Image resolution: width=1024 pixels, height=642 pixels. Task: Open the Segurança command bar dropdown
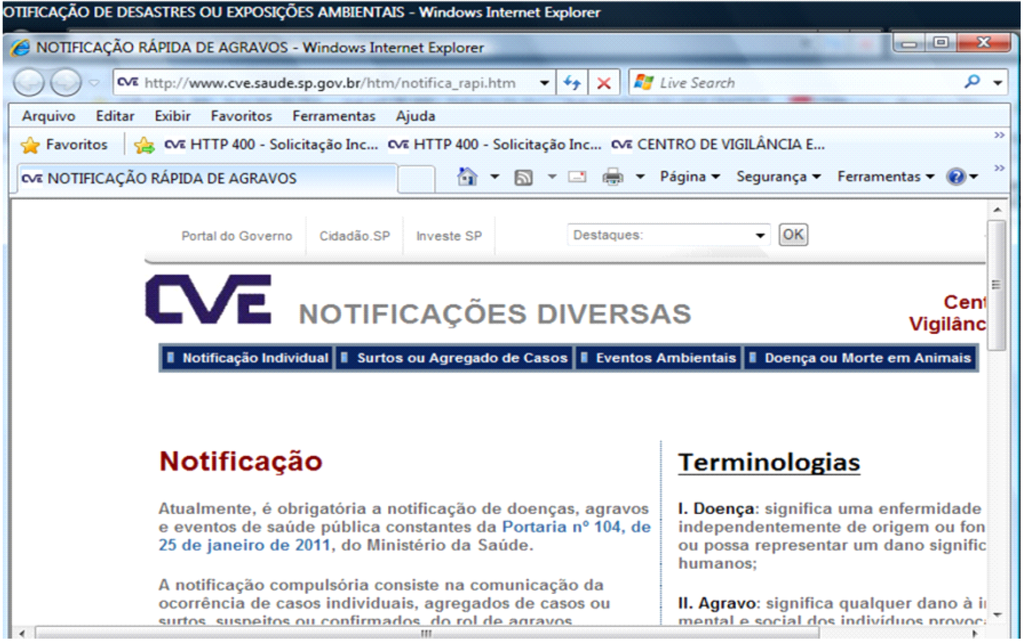pyautogui.click(x=778, y=176)
